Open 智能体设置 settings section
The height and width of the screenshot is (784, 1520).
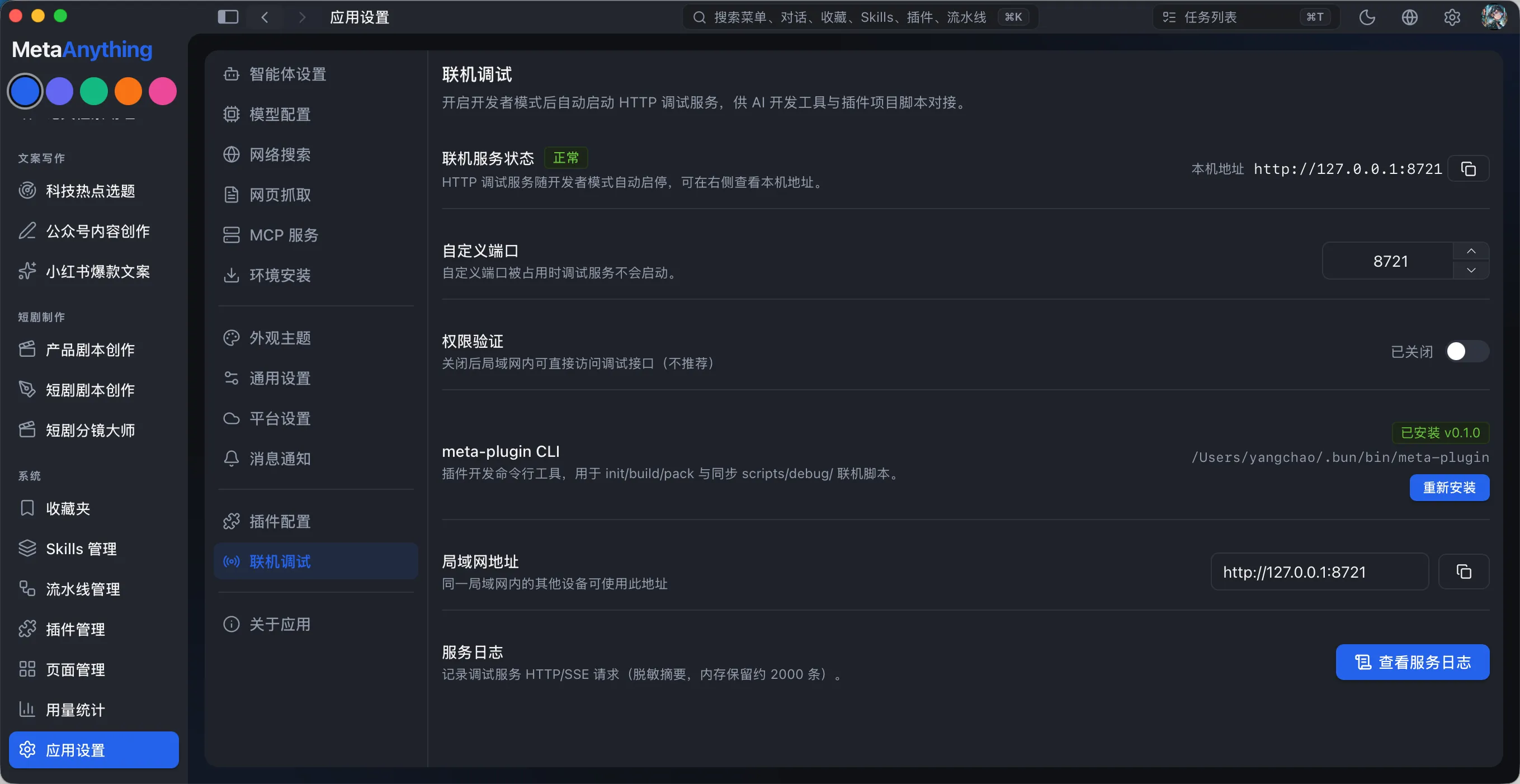point(315,74)
